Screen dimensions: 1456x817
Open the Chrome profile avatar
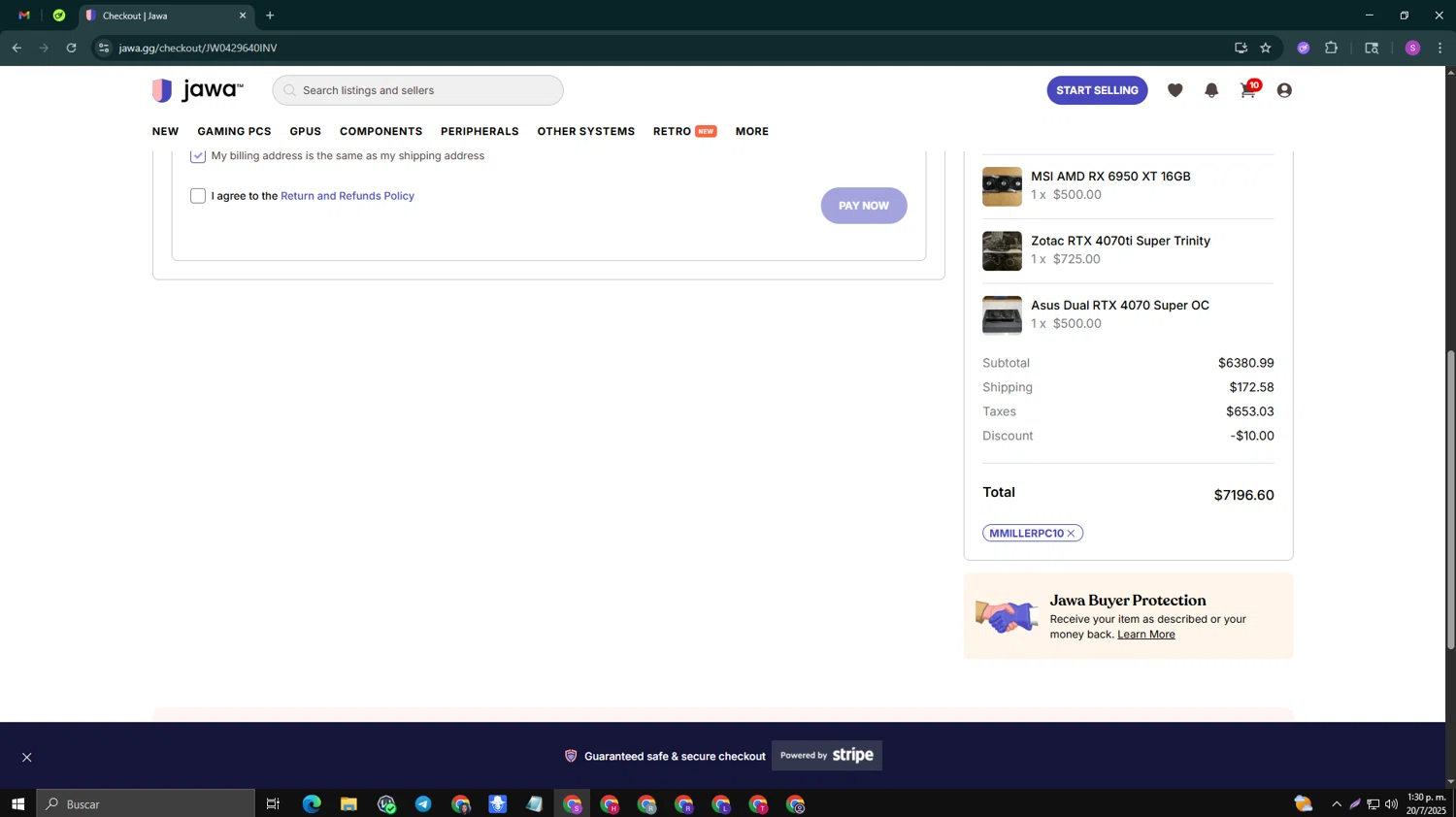tap(1412, 48)
